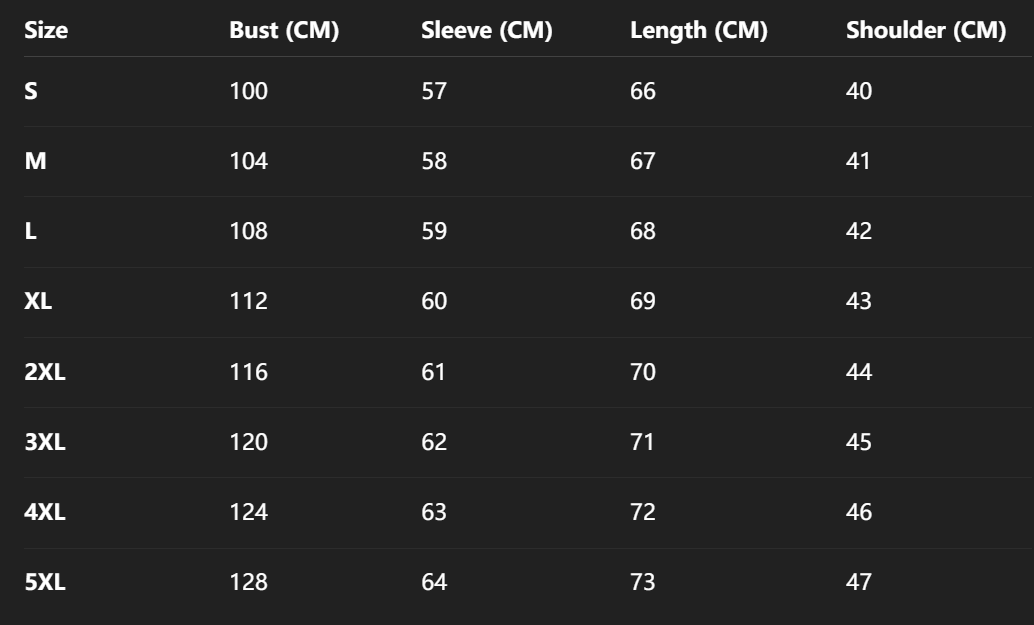Viewport: 1034px width, 625px height.
Task: Click length value 72 for size 4XL
Action: click(643, 512)
